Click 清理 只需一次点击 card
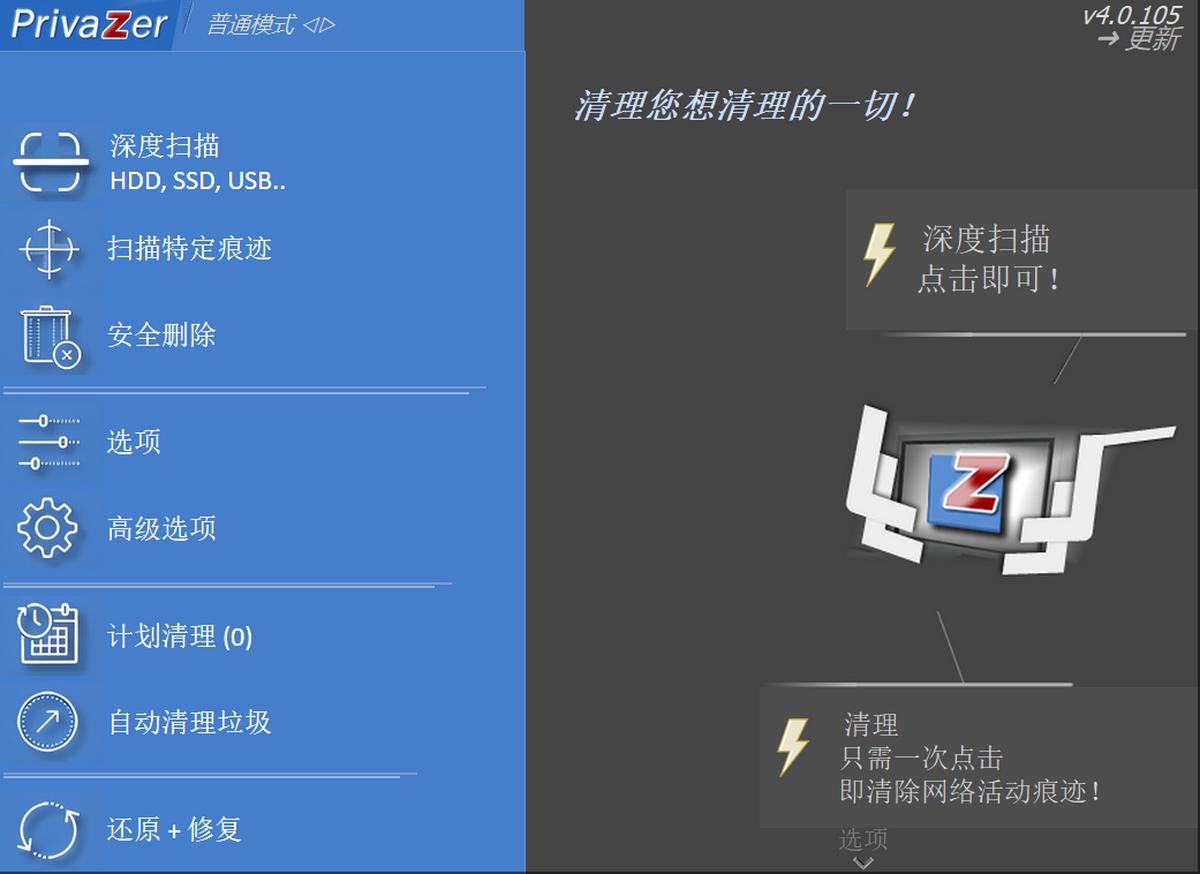The height and width of the screenshot is (874, 1200). coord(980,757)
